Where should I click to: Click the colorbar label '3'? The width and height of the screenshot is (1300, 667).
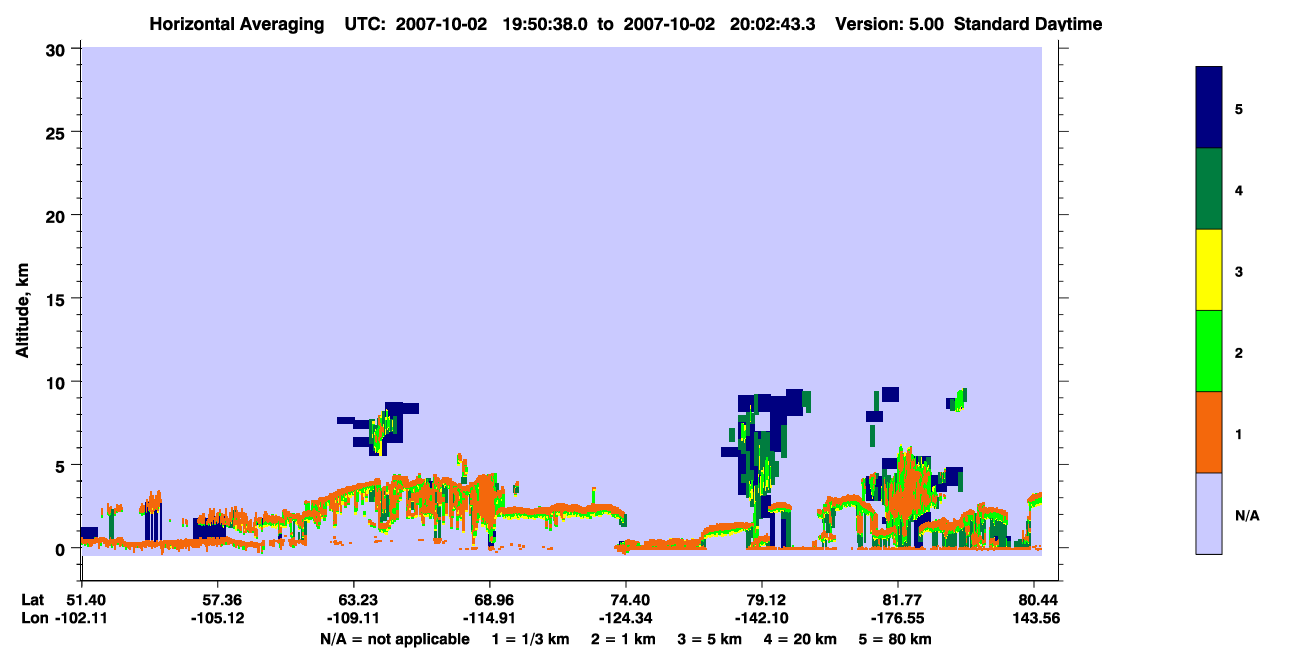point(1239,271)
